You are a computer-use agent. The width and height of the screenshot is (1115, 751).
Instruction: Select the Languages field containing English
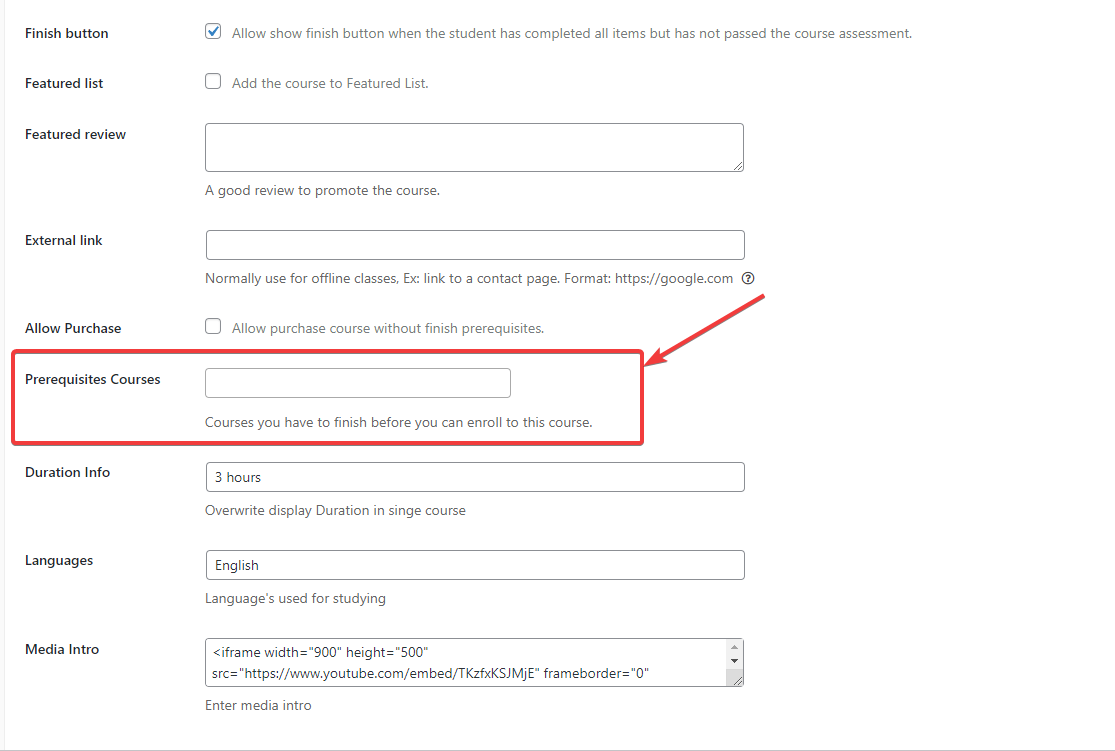point(475,565)
